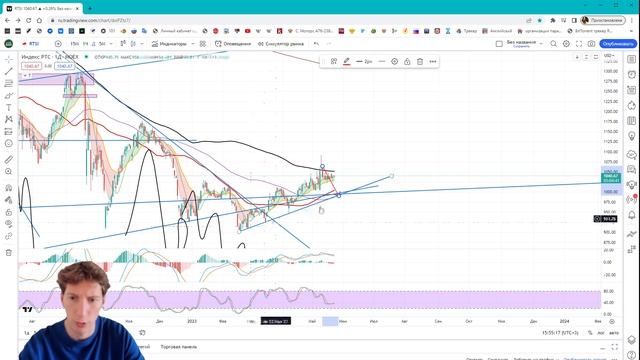Select the ruler measure tool
This screenshot has width=640, height=360.
[8, 160]
